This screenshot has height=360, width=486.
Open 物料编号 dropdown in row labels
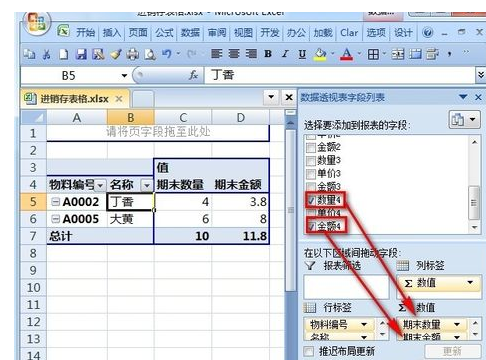(x=364, y=324)
